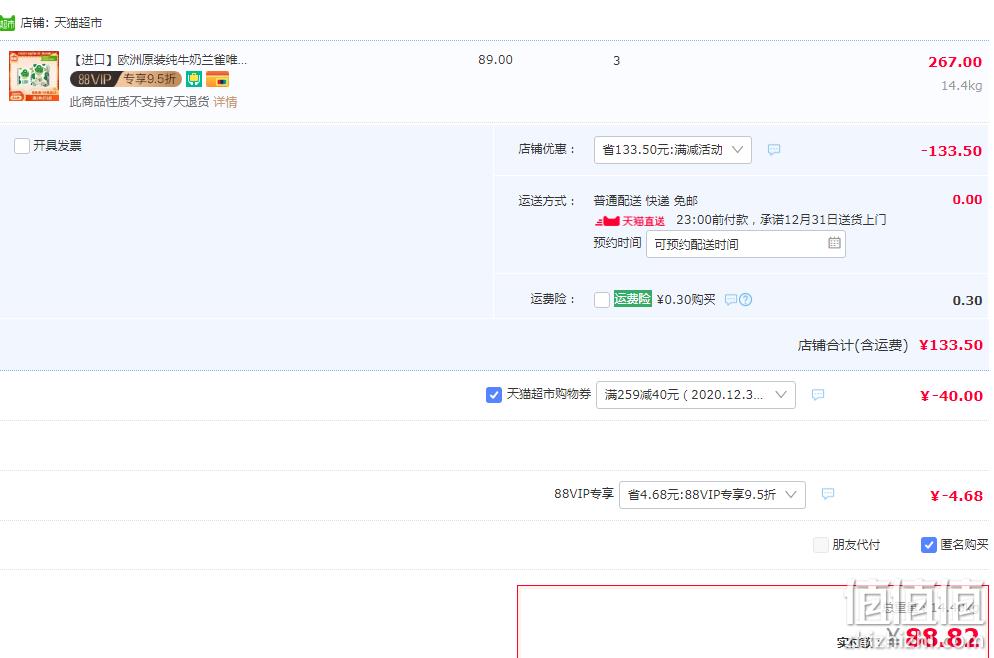Click the coupon discount amount ¥-40.00
The width and height of the screenshot is (994, 658).
(x=951, y=396)
